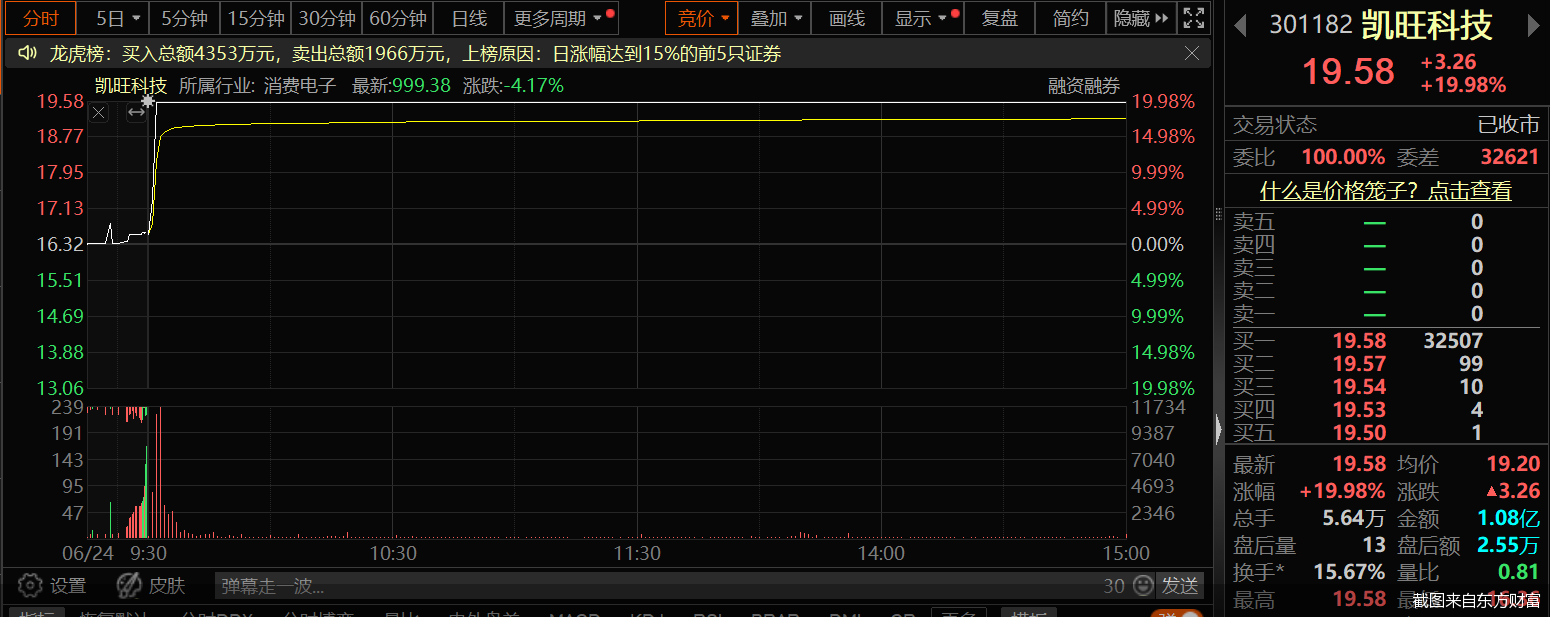1550x617 pixels.
Task: Click the 买三 price 19.54 row
Action: tap(1385, 387)
